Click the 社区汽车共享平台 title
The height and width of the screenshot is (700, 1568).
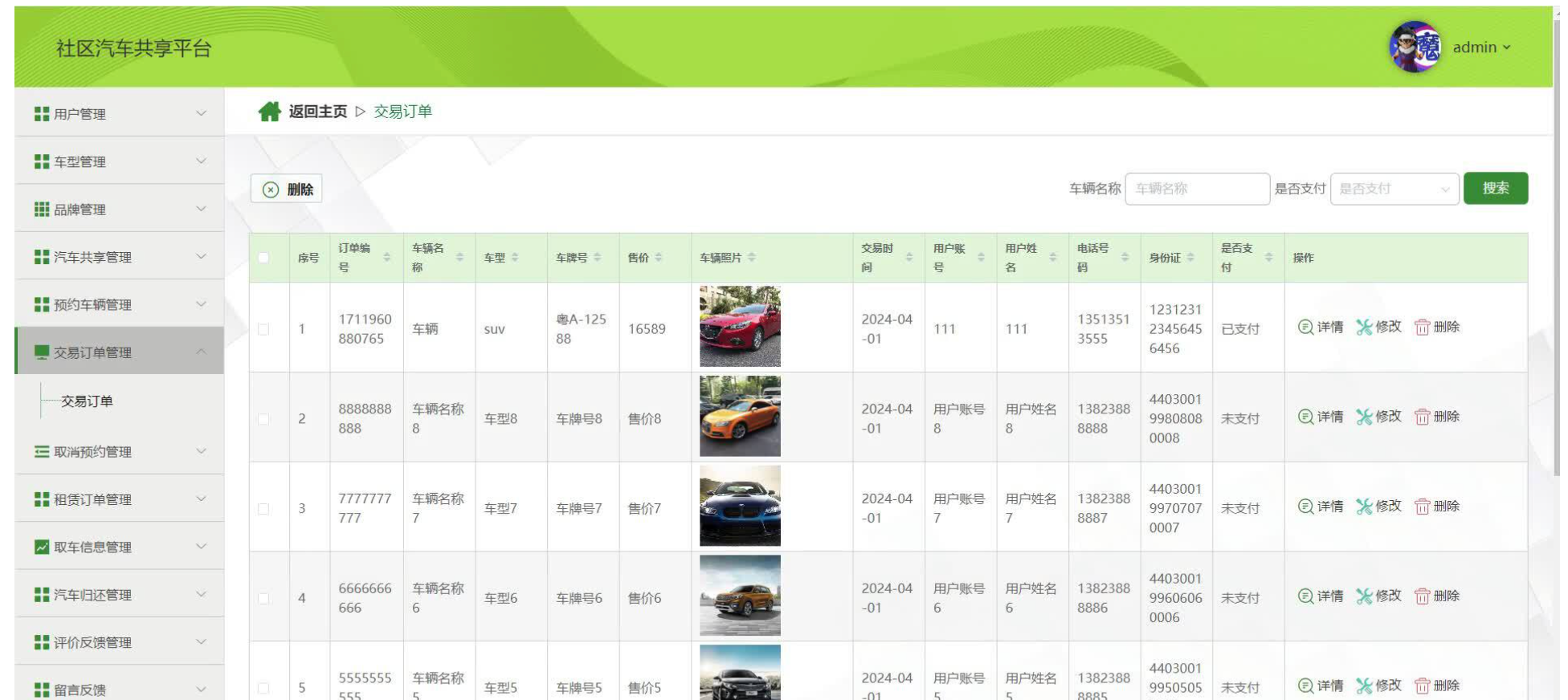click(134, 49)
